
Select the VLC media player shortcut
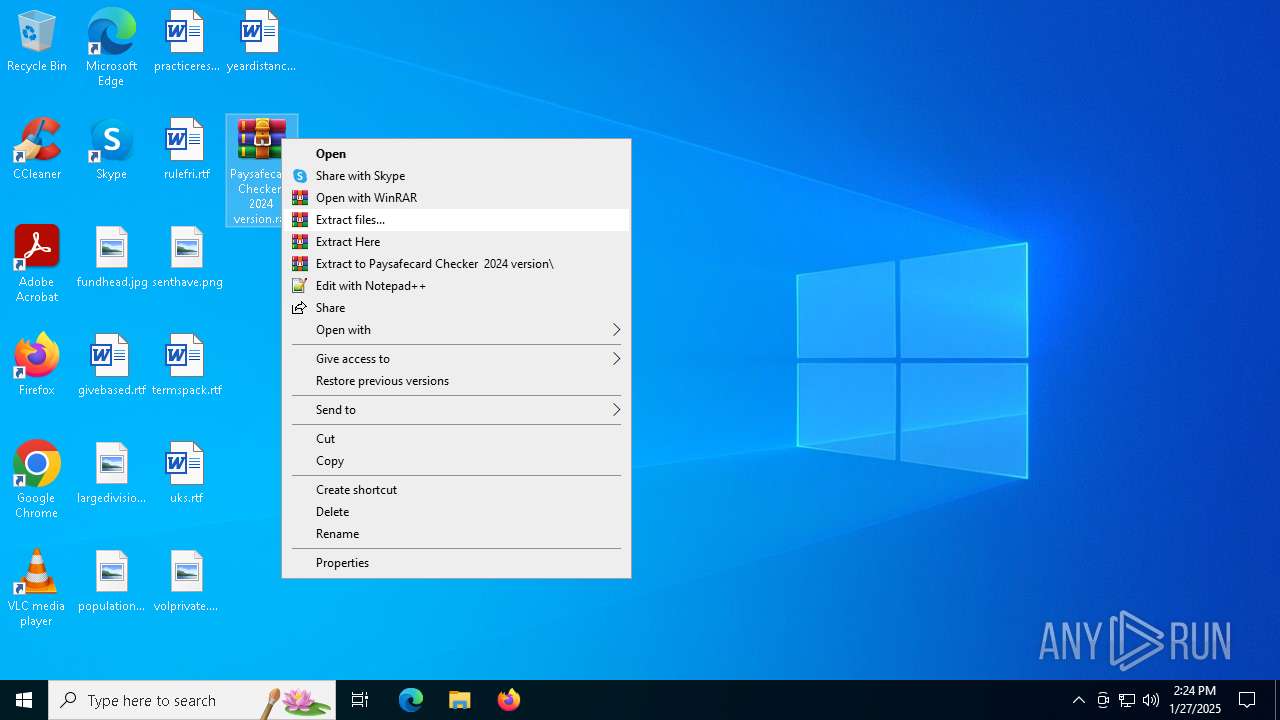click(37, 588)
